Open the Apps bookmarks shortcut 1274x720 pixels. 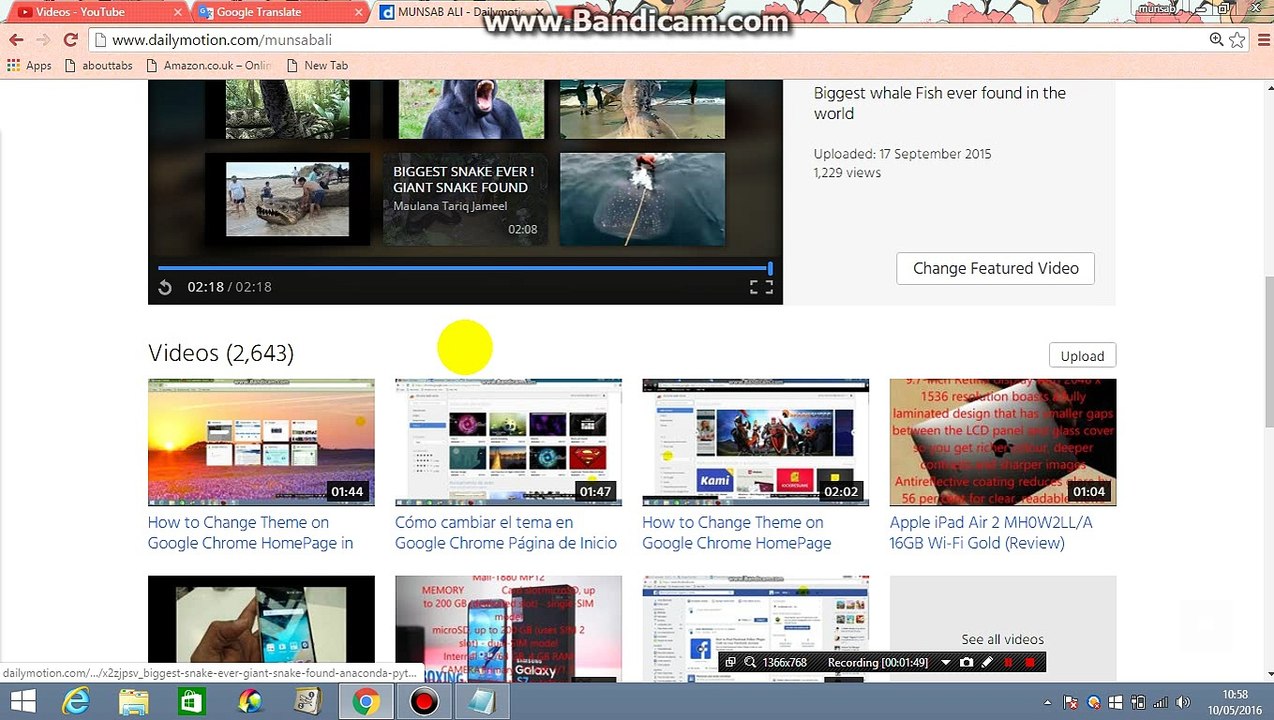click(x=29, y=65)
